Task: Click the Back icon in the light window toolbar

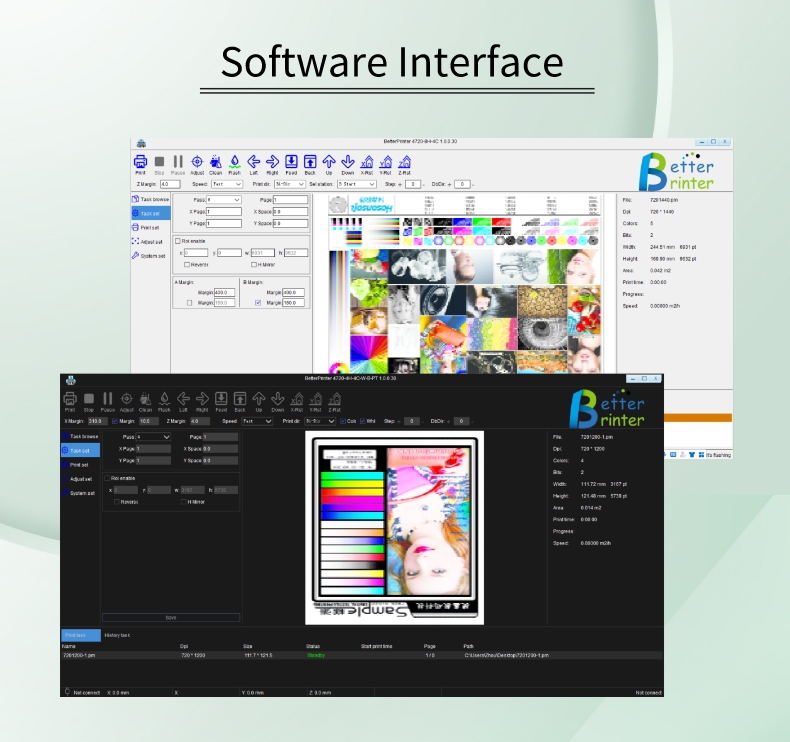Action: pos(310,161)
